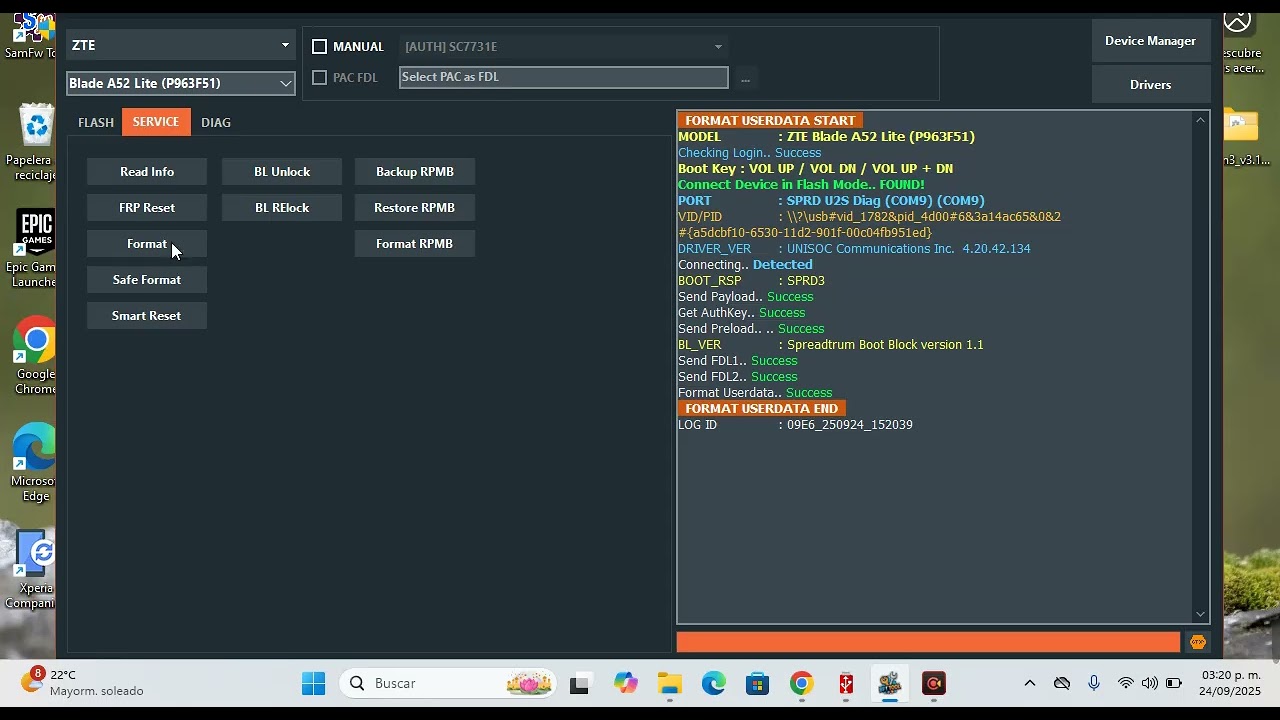Click the 'Boot Key : VOL UP' log line

pyautogui.click(x=816, y=169)
